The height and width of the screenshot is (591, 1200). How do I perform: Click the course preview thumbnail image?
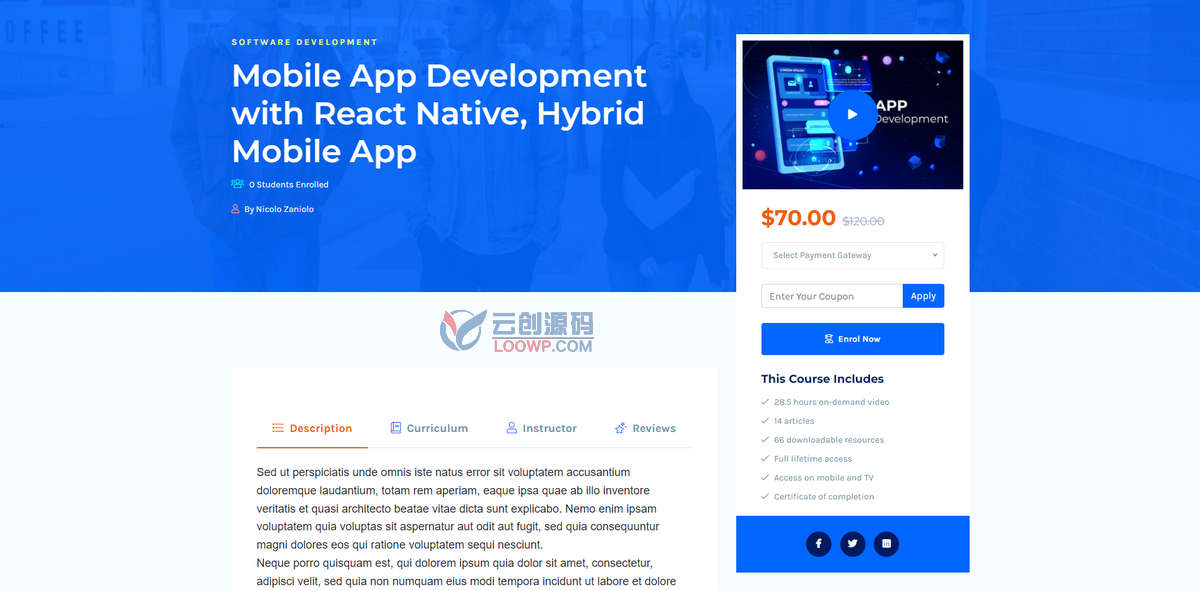point(853,114)
